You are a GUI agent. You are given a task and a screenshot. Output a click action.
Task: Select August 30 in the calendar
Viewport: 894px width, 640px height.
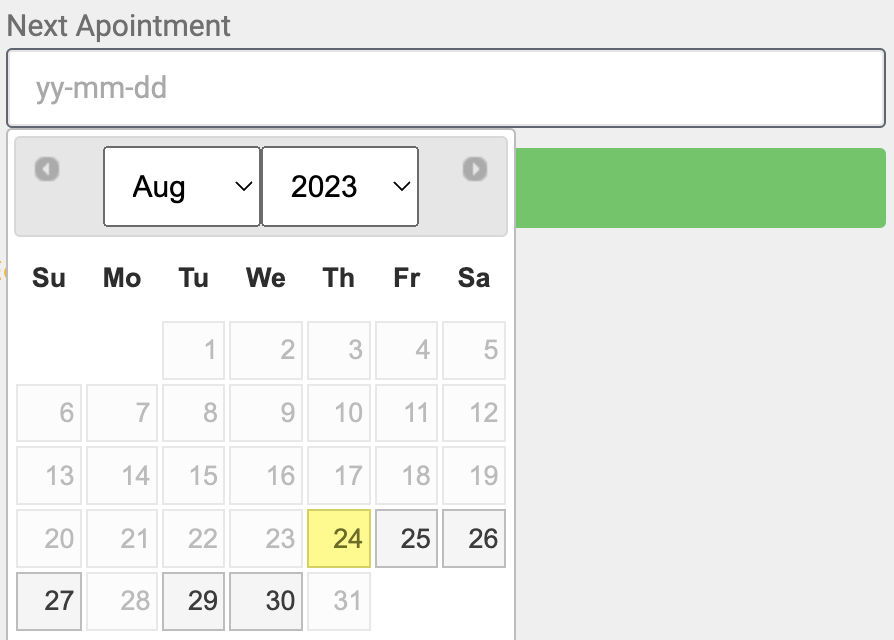pyautogui.click(x=266, y=601)
